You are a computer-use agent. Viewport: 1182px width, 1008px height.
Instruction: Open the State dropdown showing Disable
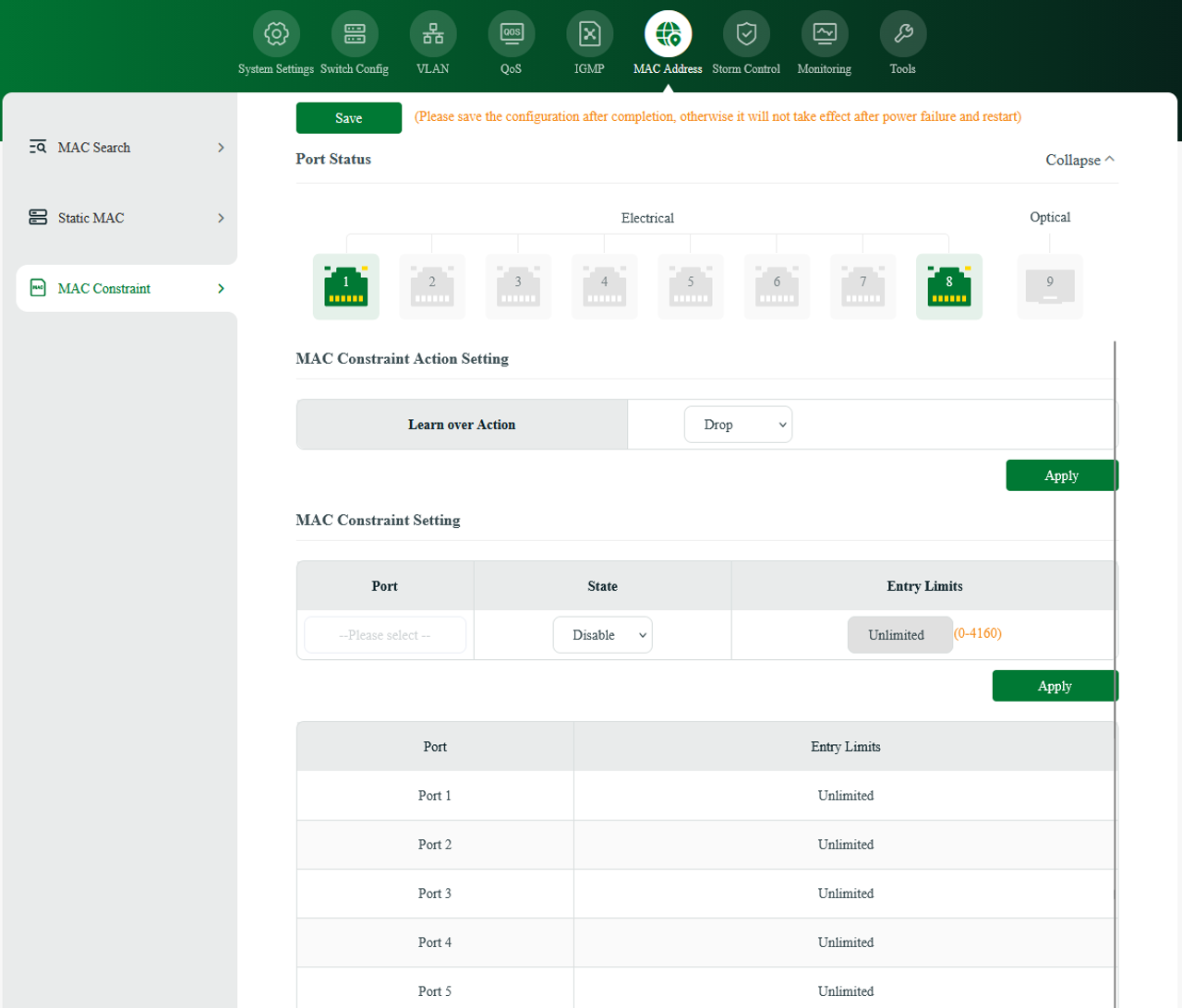602,634
